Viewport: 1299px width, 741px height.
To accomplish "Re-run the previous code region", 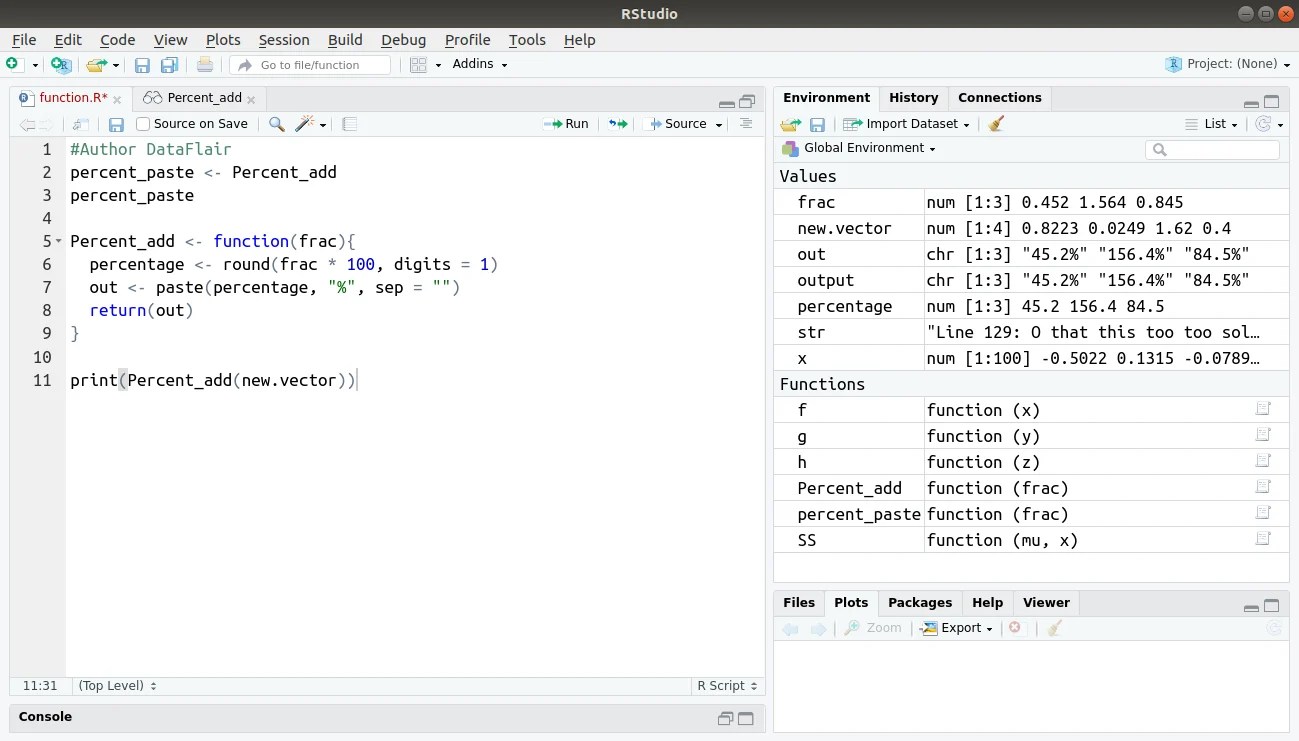I will click(x=617, y=123).
